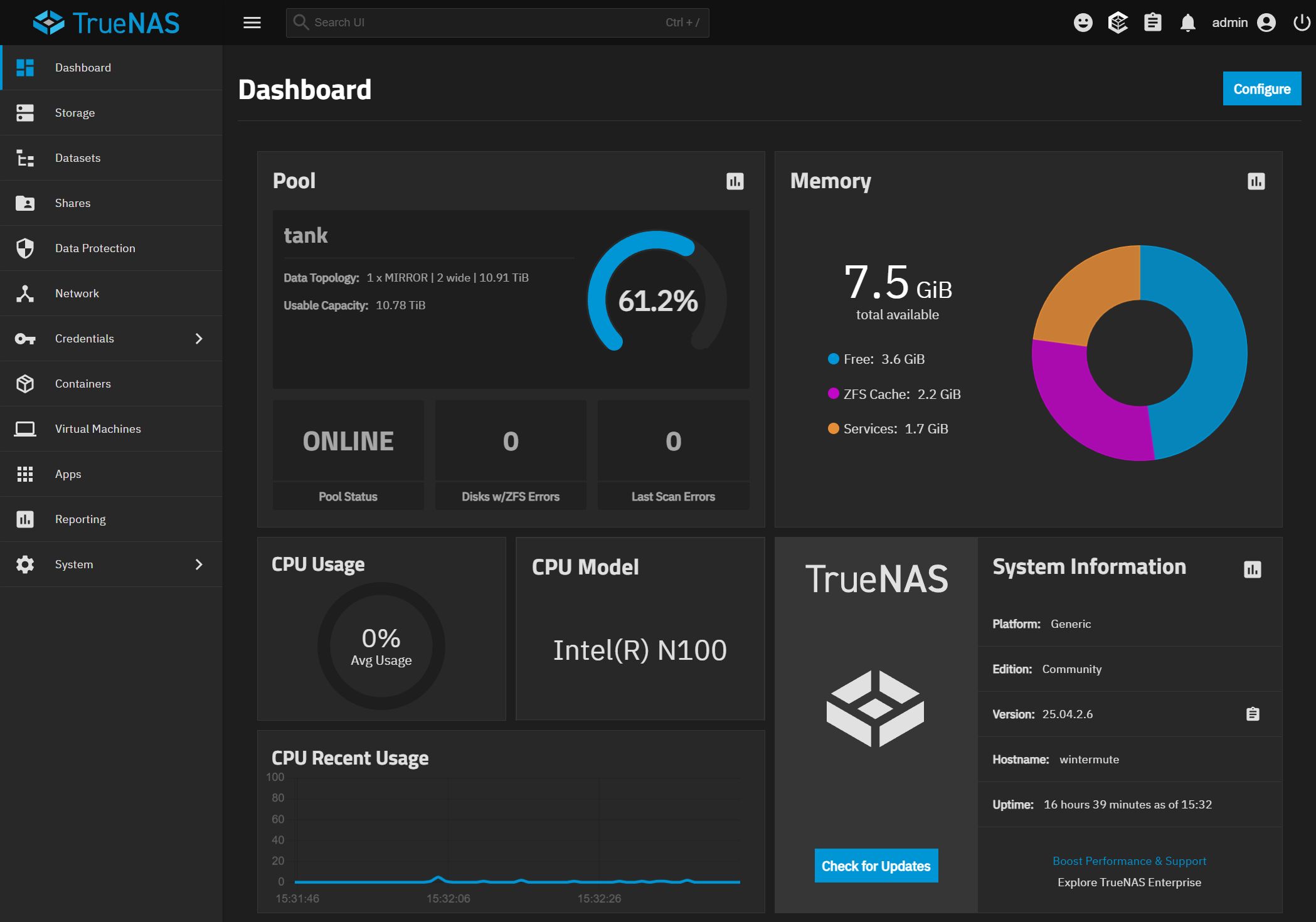Open the alerts bell icon
This screenshot has width=1316, height=922.
(1187, 23)
